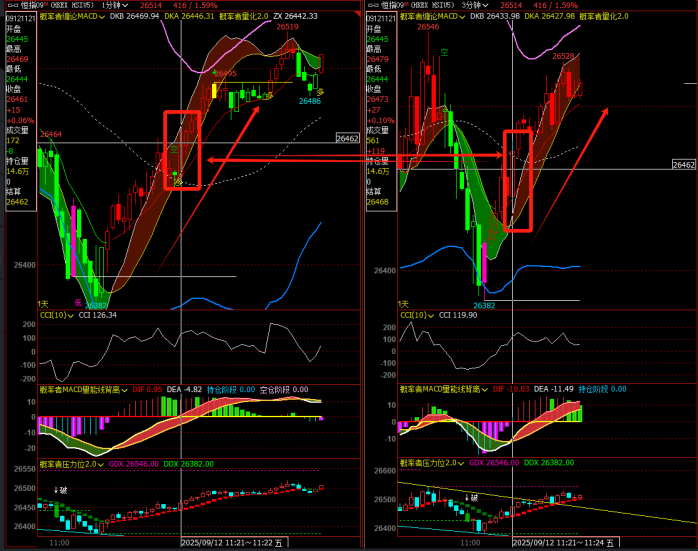Click 概率者量化2.0 label in right chart
Screen dimensions: 698x551
[597, 17]
